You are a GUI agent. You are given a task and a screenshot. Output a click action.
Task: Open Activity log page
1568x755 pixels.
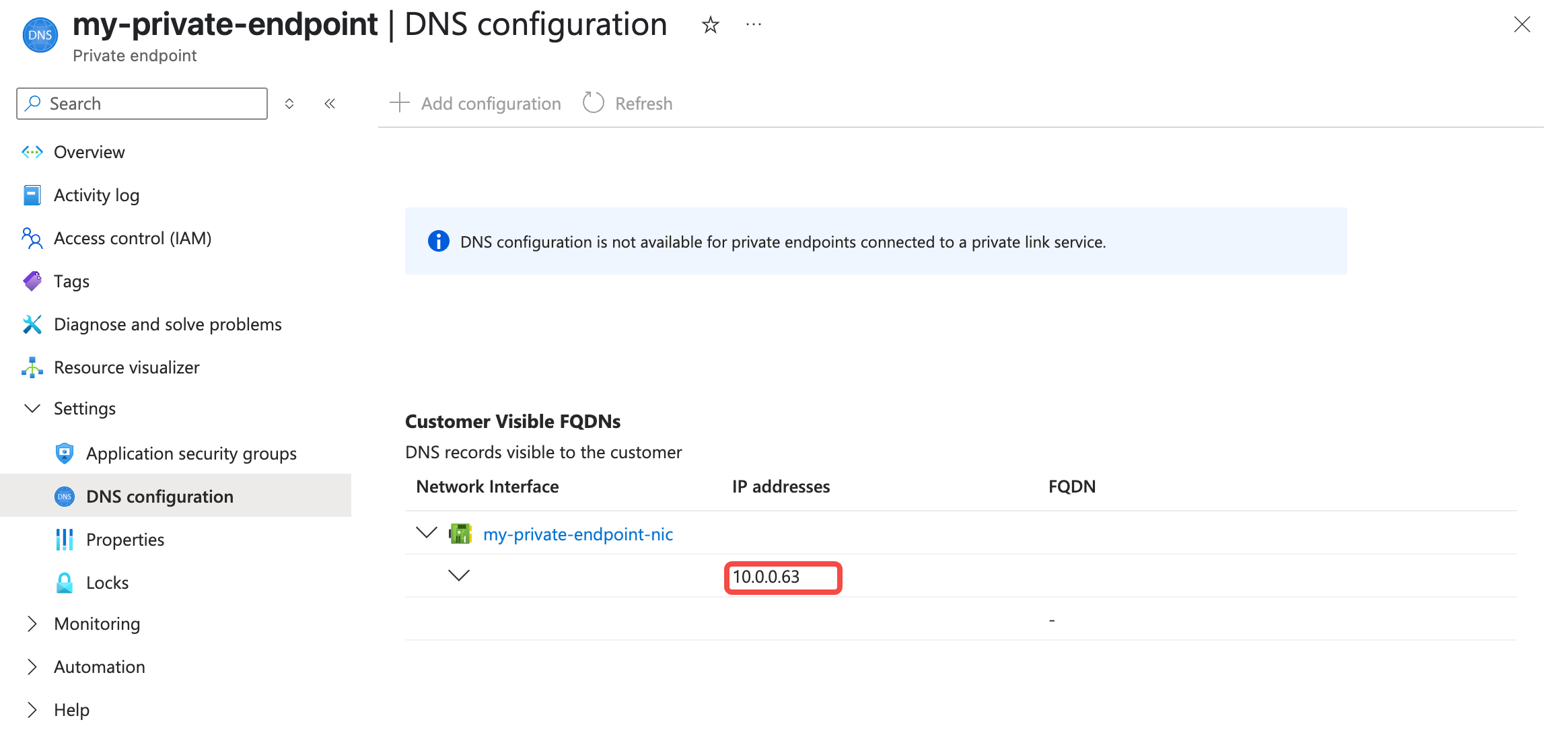click(x=97, y=195)
